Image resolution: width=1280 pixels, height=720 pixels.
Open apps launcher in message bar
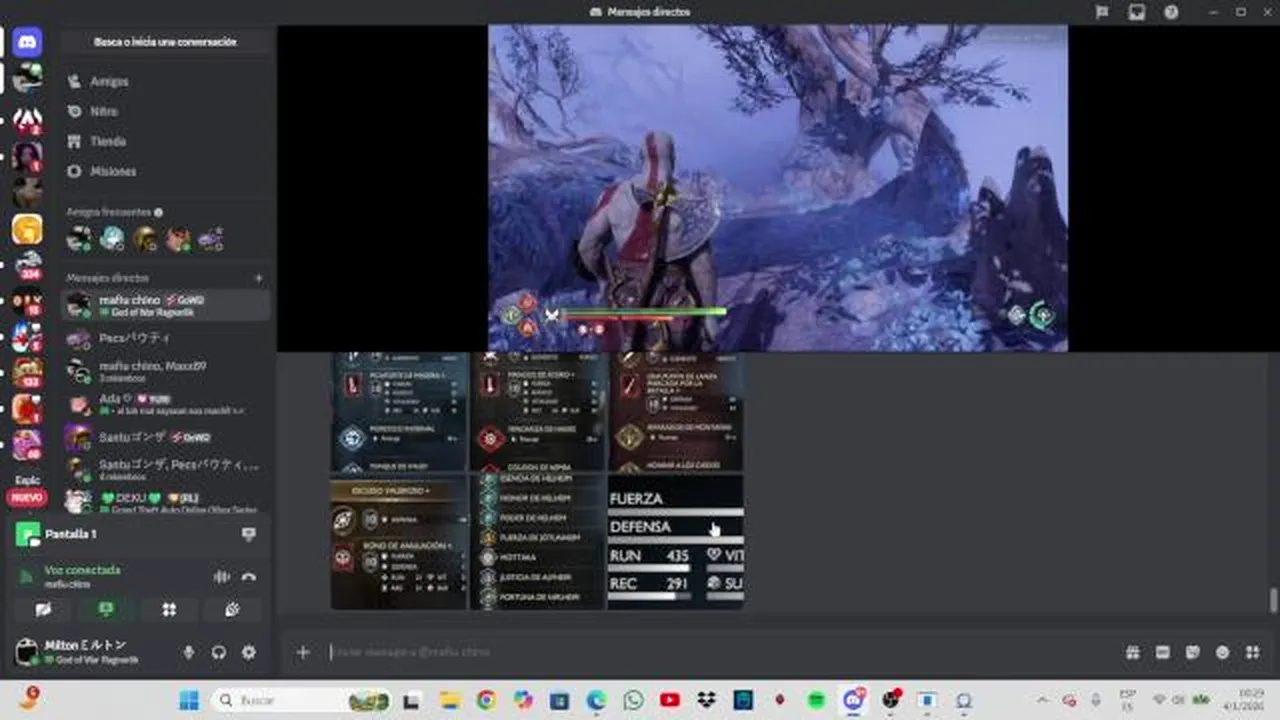click(1252, 652)
